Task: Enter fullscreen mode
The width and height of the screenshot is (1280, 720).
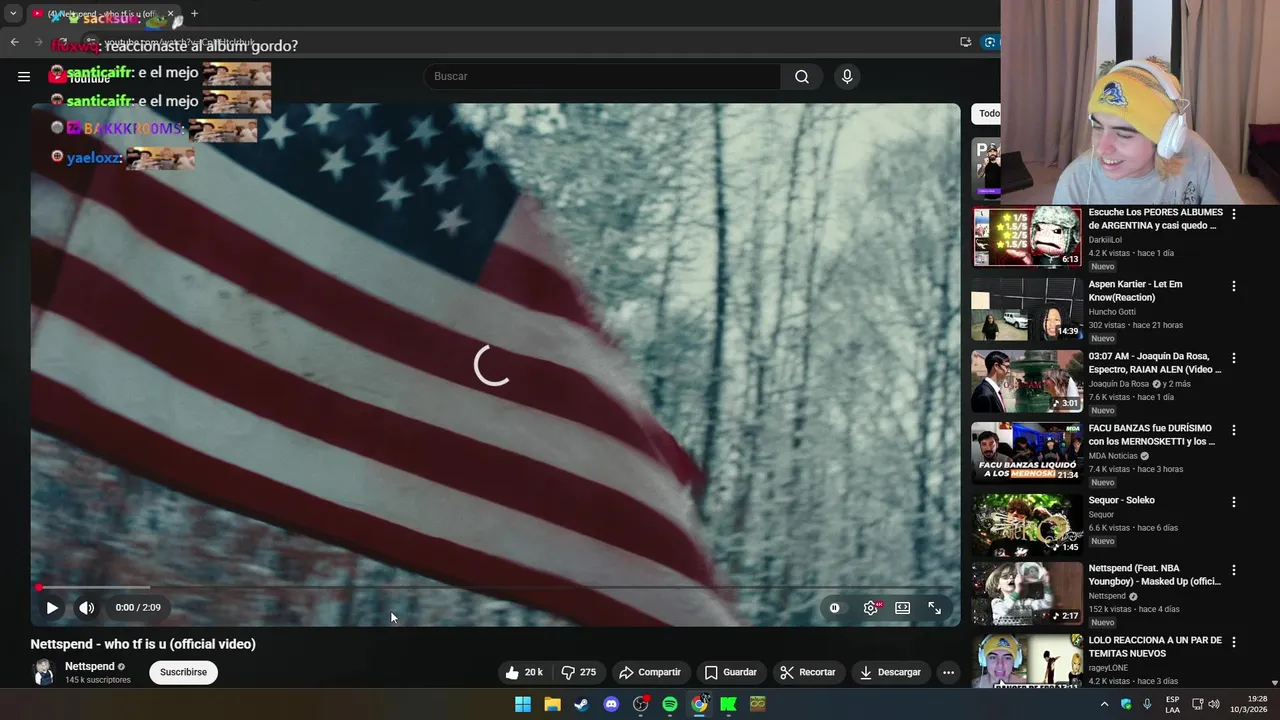Action: tap(935, 607)
